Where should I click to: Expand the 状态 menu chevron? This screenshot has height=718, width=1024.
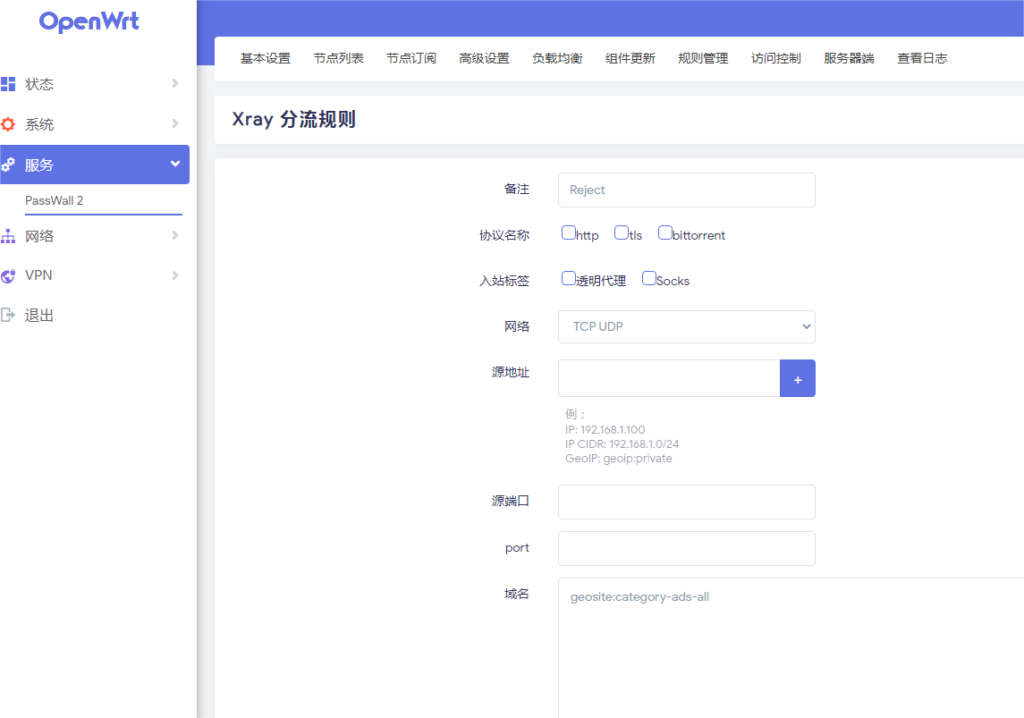(x=175, y=84)
